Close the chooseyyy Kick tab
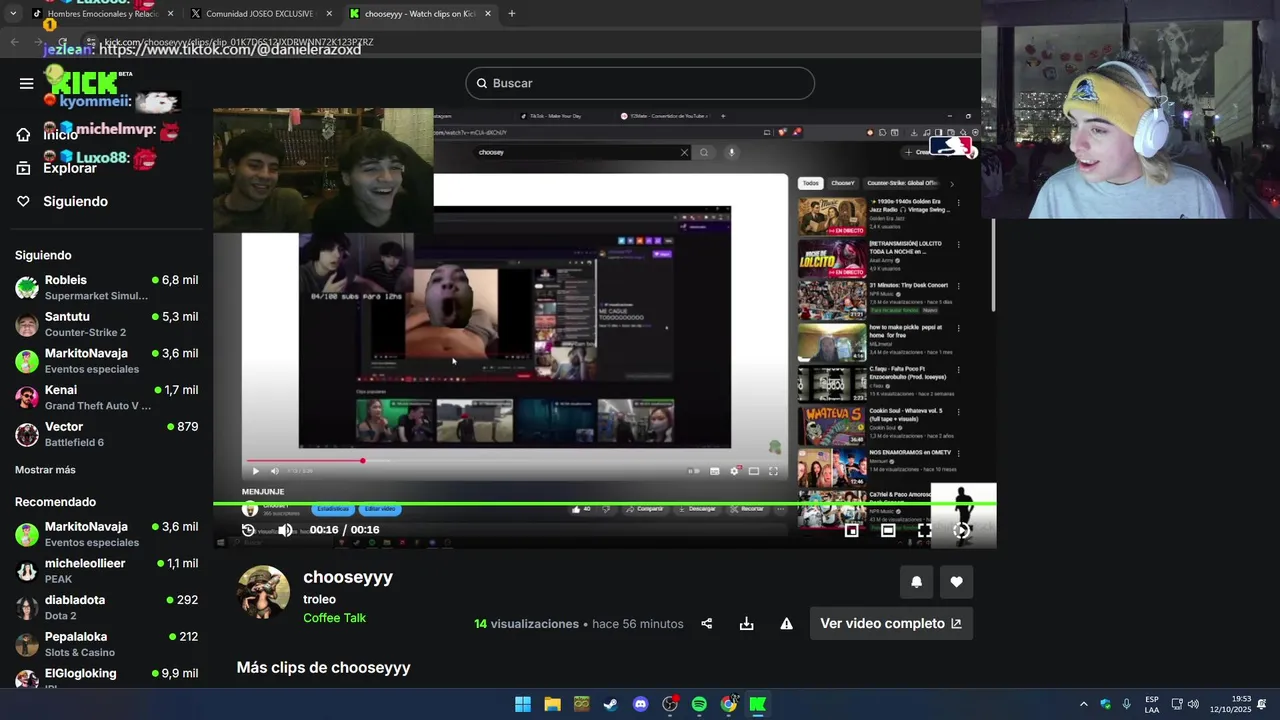Viewport: 1280px width, 720px height. [x=487, y=14]
